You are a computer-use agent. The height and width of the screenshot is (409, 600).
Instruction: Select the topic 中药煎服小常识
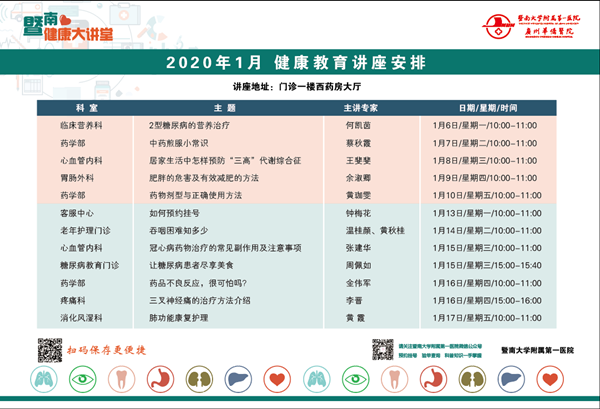pos(179,143)
